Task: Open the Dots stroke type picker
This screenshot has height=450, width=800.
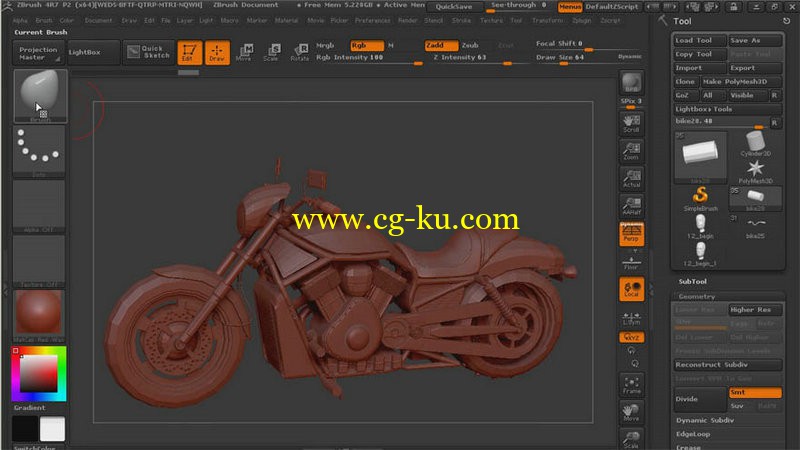Action: [x=39, y=152]
